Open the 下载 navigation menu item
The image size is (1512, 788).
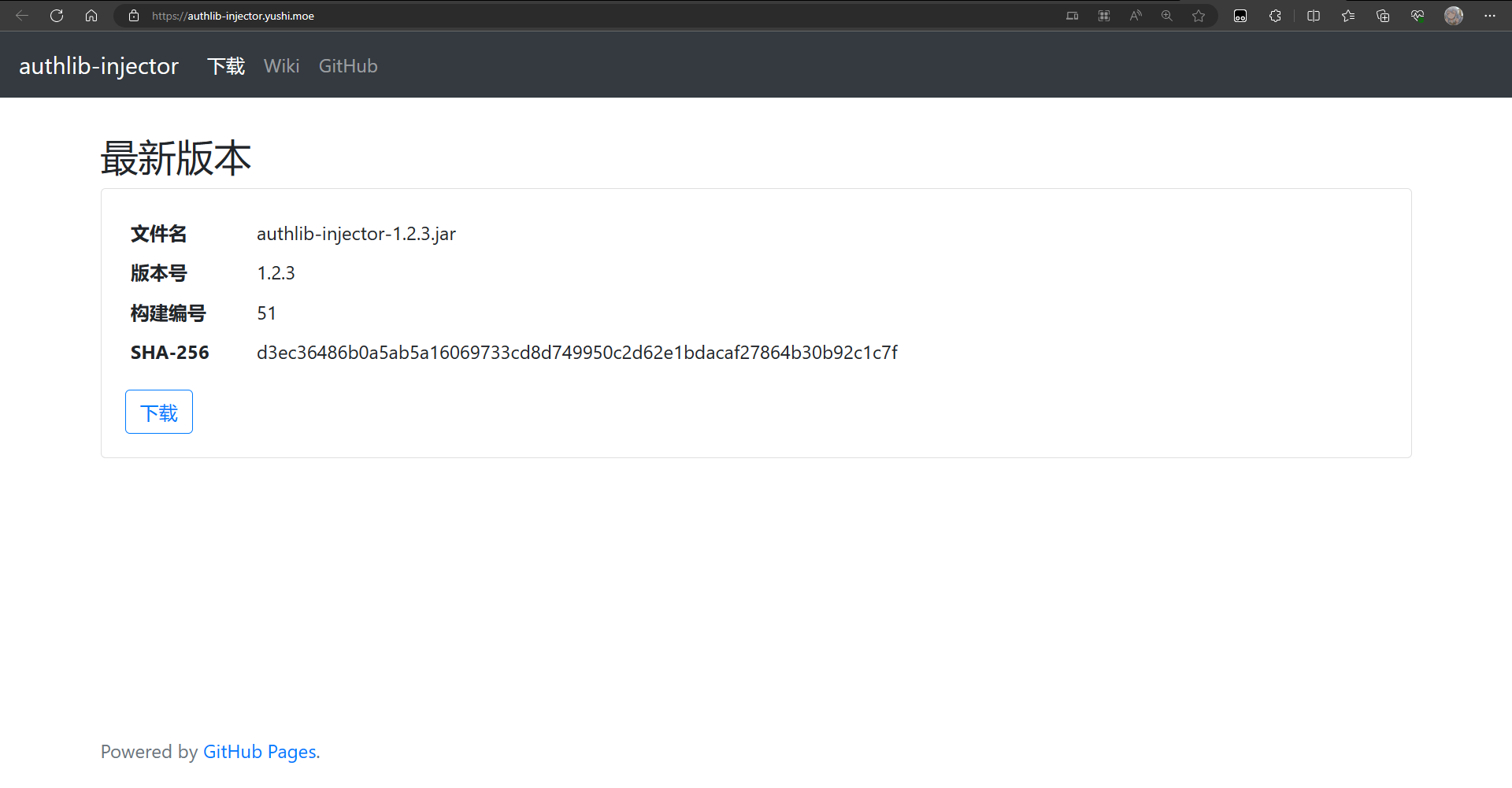226,66
